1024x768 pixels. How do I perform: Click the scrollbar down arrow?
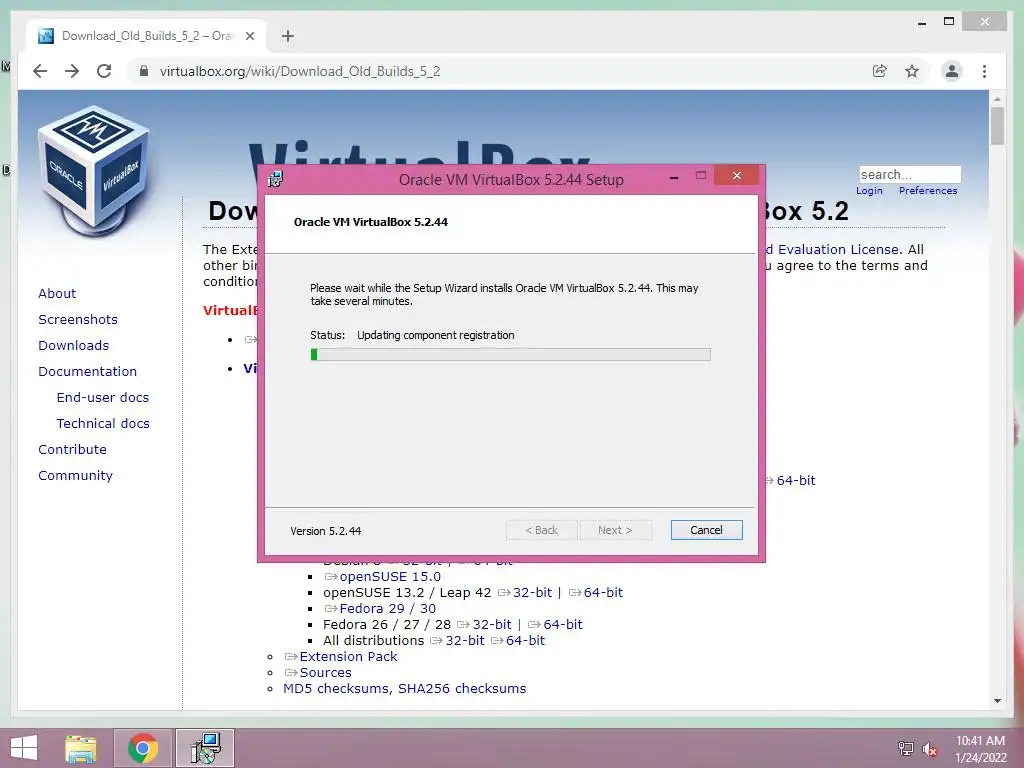click(997, 701)
